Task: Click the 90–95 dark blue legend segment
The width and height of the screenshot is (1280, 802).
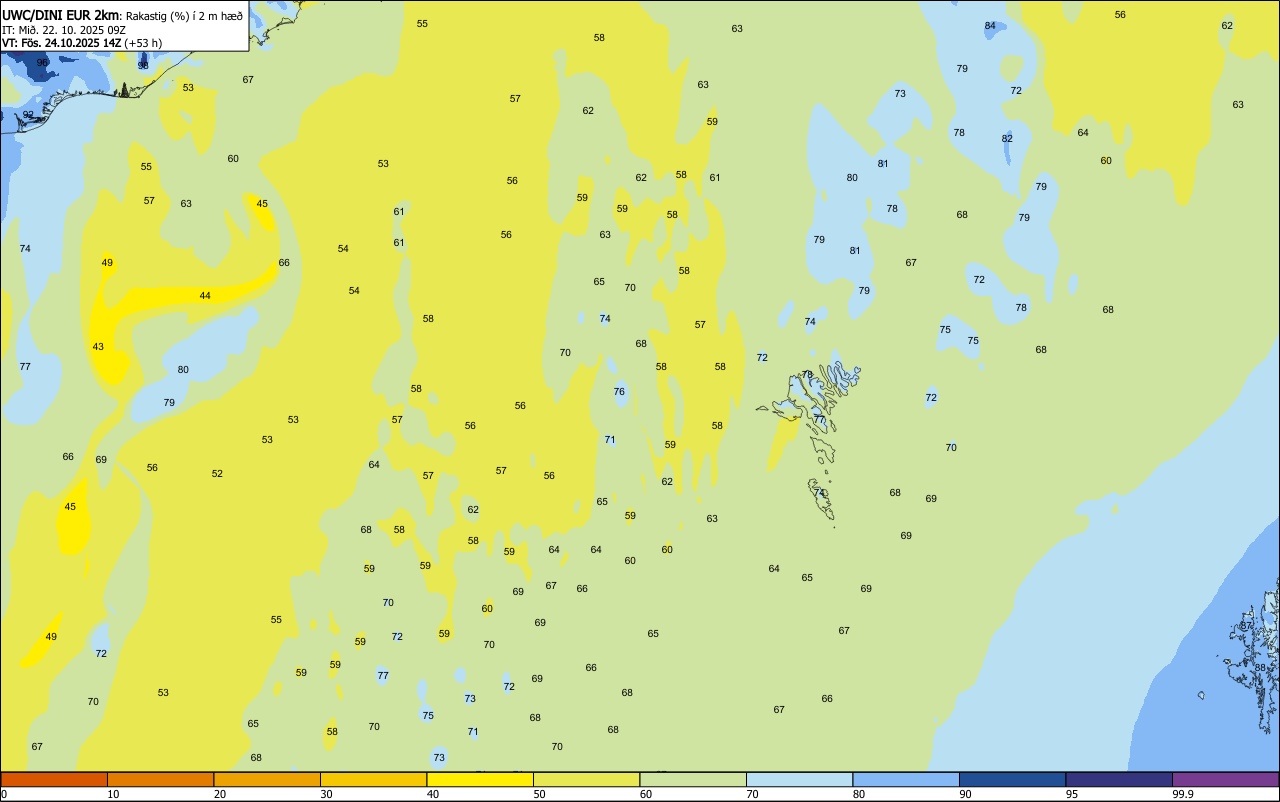Action: 1012,779
